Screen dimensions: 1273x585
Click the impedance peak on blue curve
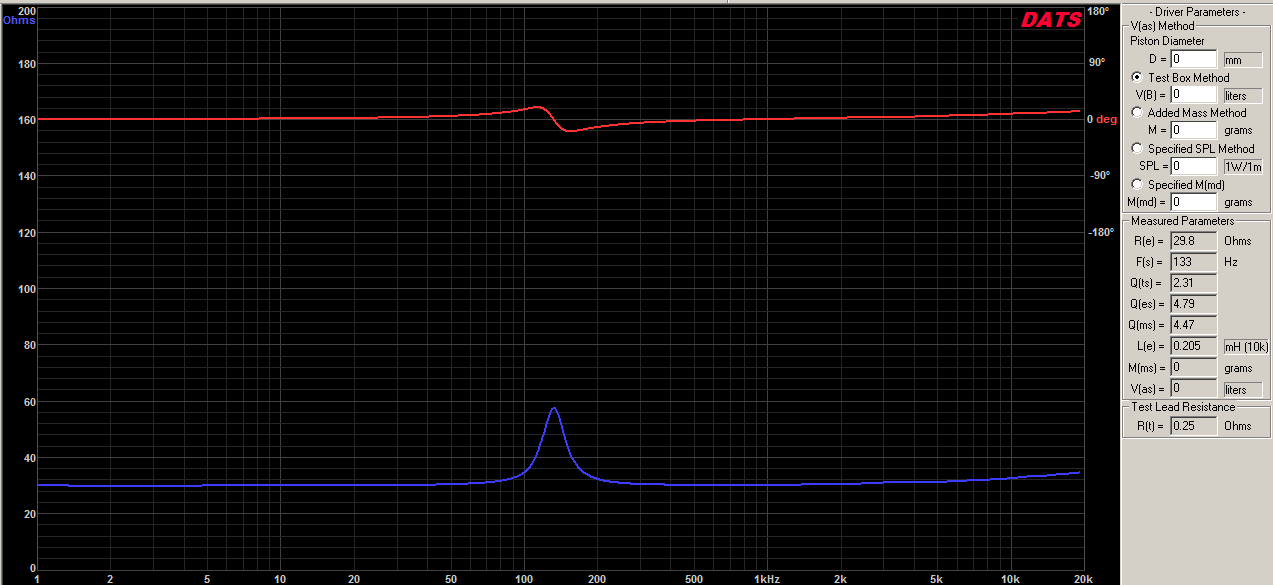point(553,408)
